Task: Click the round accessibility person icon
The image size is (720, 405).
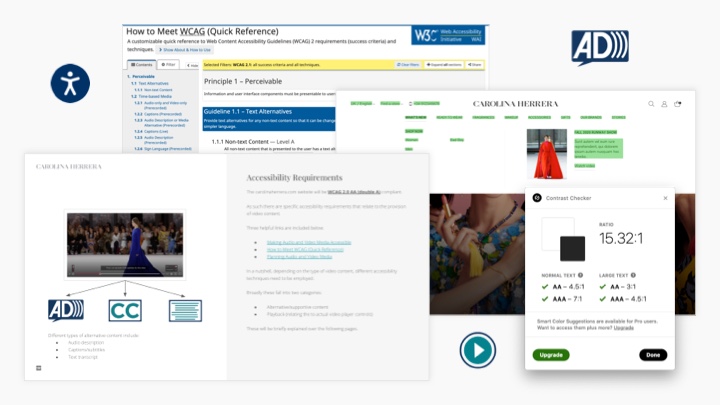Action: (x=70, y=84)
